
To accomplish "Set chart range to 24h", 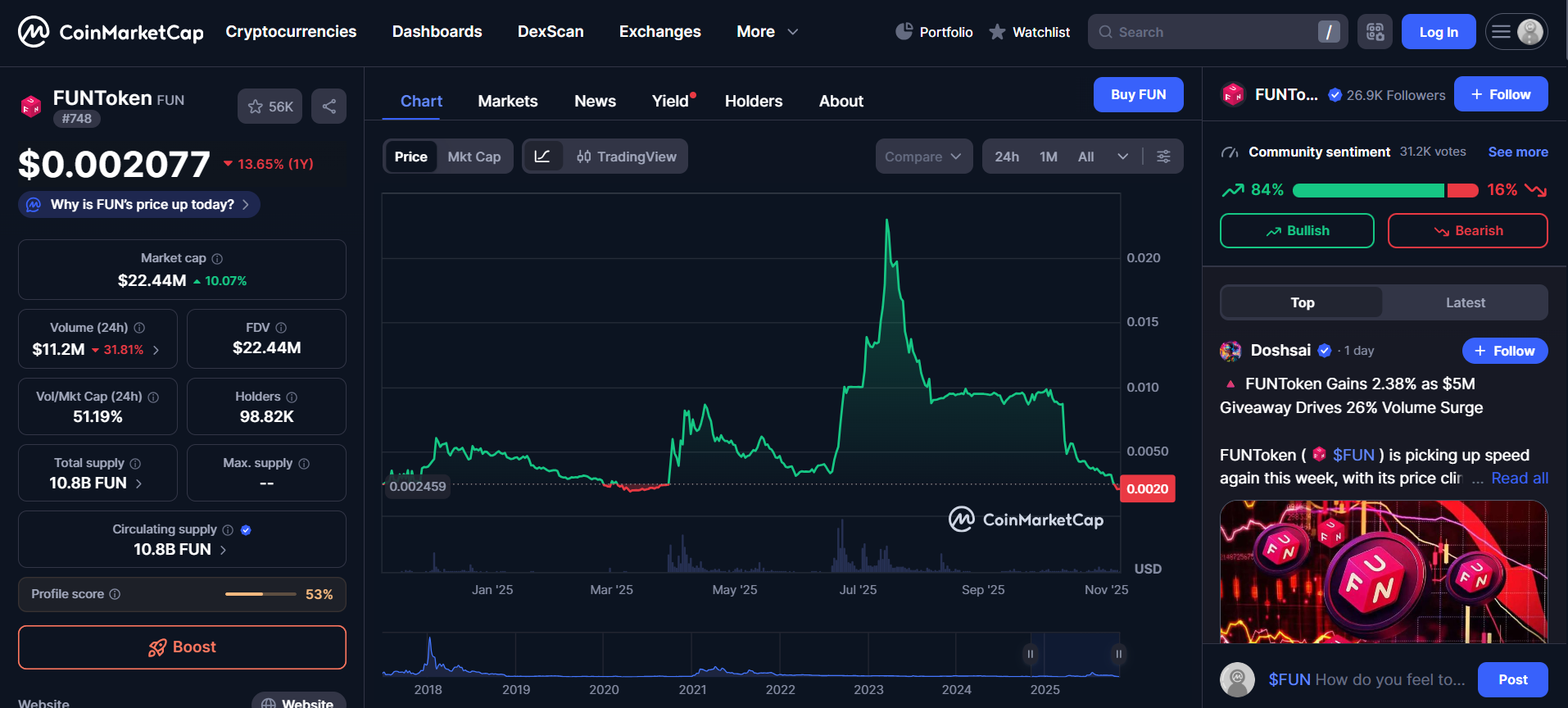I will (1007, 157).
